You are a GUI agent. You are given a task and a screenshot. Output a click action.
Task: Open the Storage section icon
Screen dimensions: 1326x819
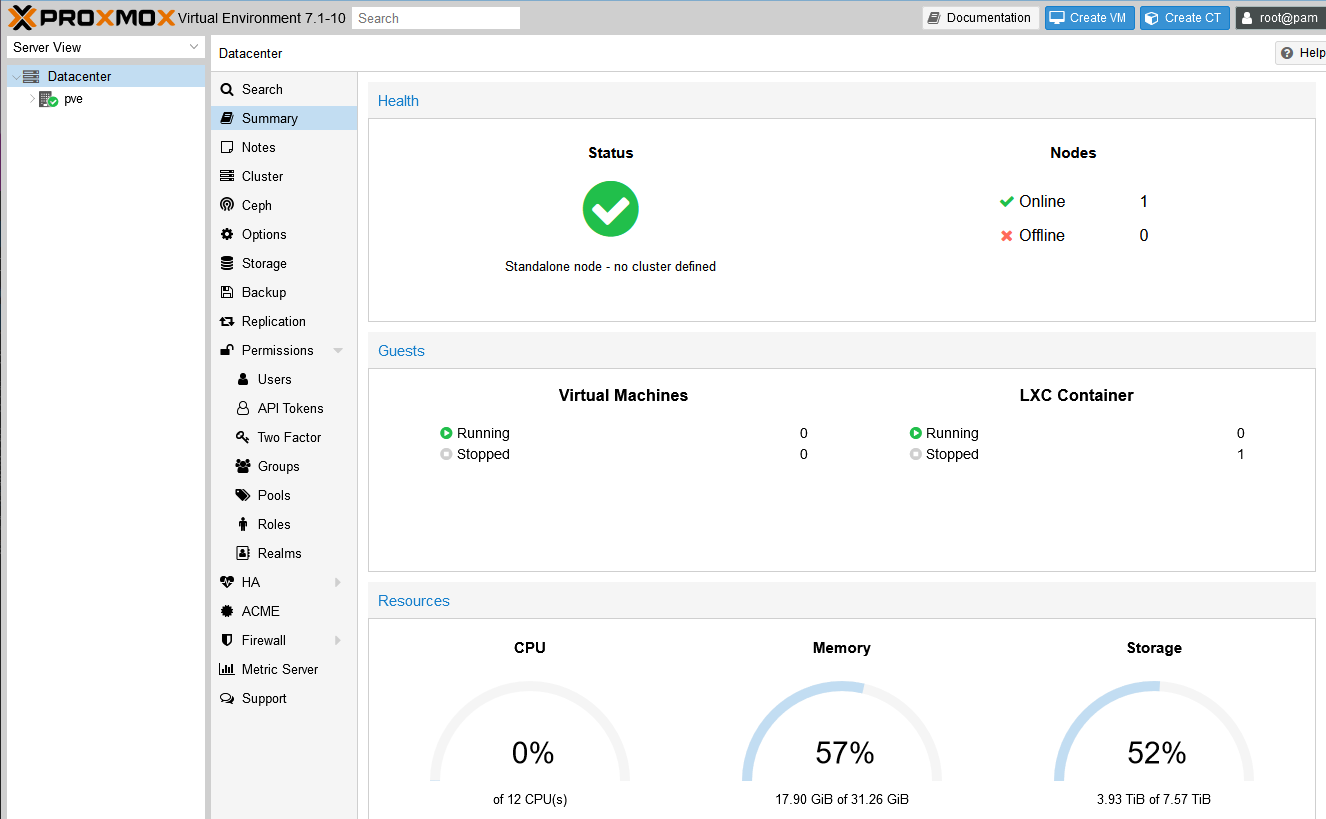click(227, 263)
